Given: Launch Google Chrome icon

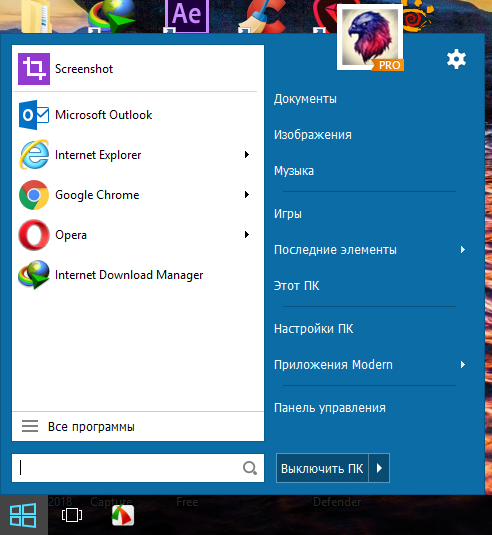Looking at the screenshot, I should click(34, 195).
